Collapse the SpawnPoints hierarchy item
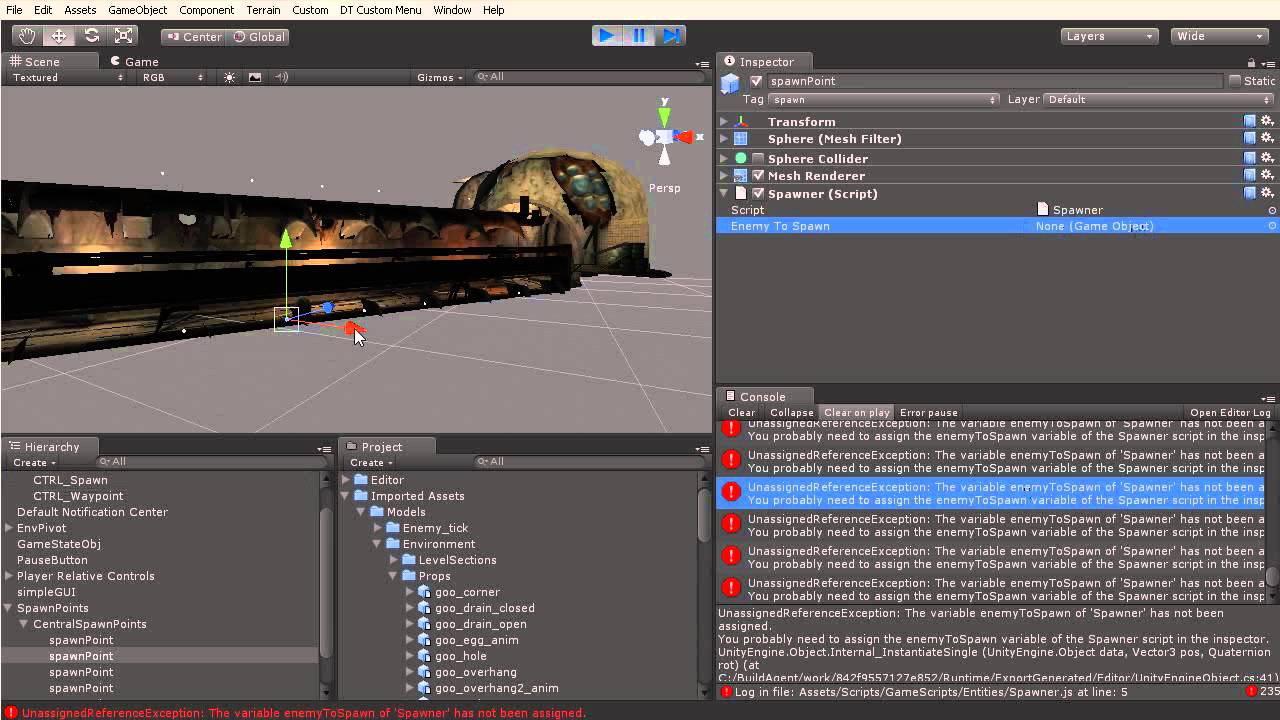 point(9,608)
